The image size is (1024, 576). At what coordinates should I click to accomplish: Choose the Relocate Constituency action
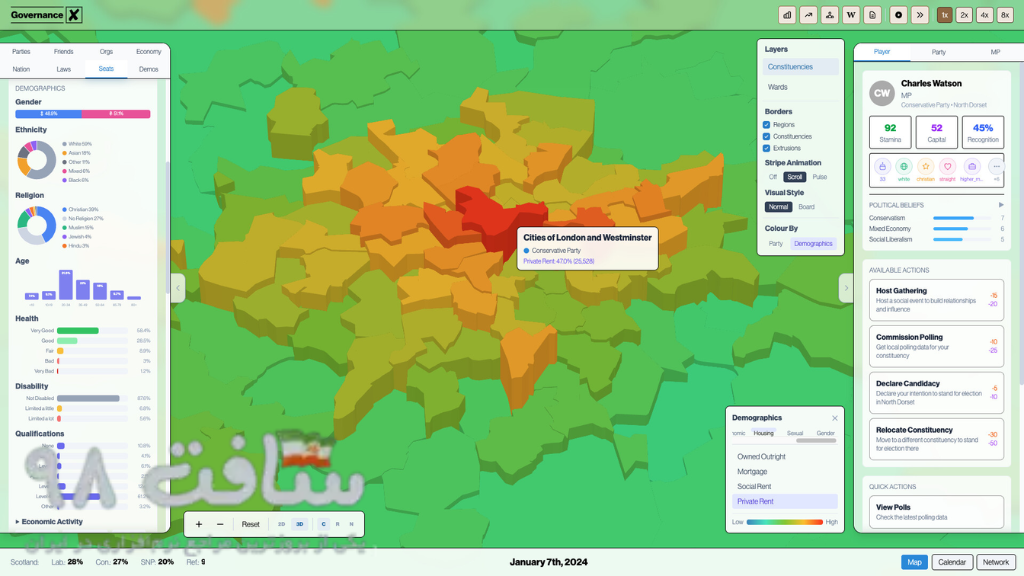(x=936, y=439)
